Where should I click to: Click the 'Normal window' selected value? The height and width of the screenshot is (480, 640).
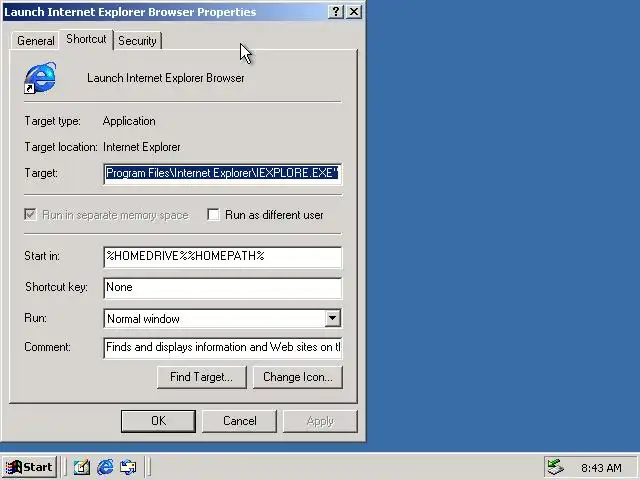click(143, 319)
